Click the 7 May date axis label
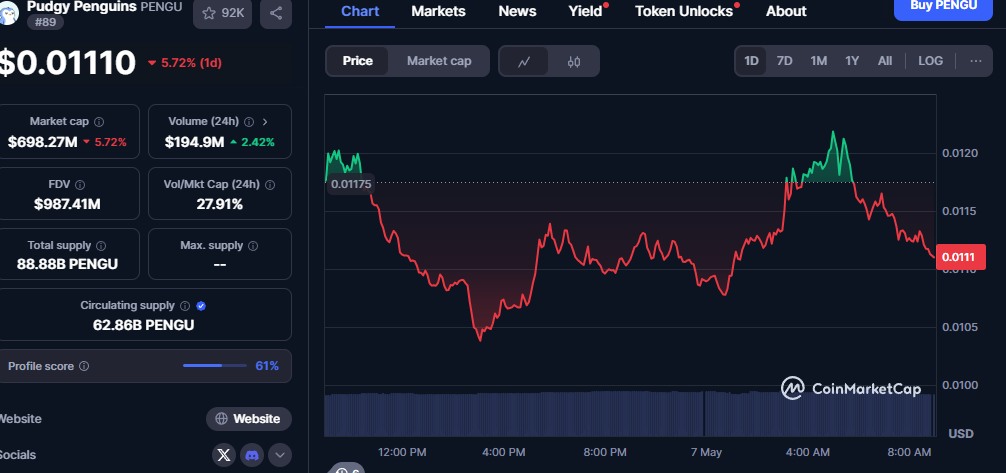The width and height of the screenshot is (1006, 473). pos(706,452)
